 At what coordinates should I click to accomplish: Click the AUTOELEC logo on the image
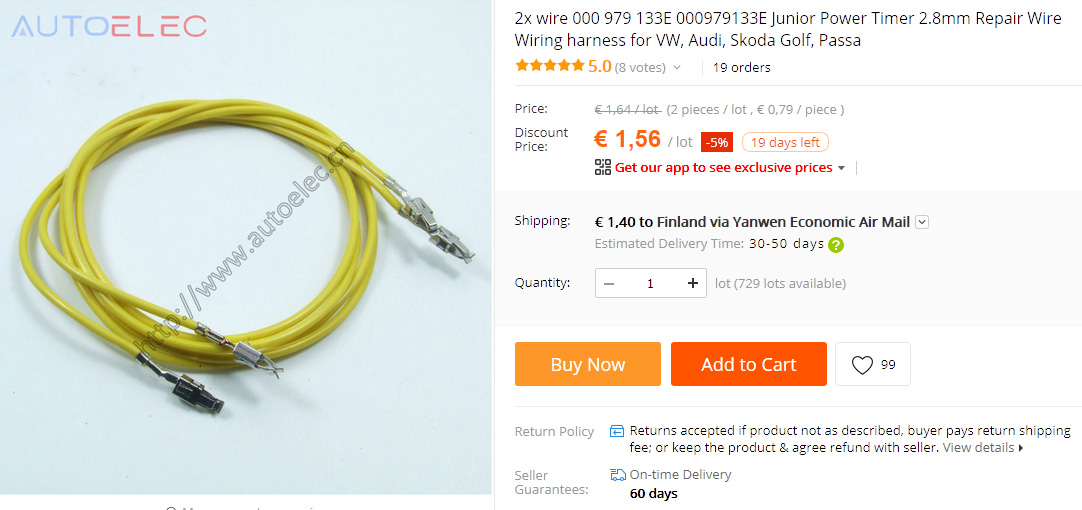109,26
